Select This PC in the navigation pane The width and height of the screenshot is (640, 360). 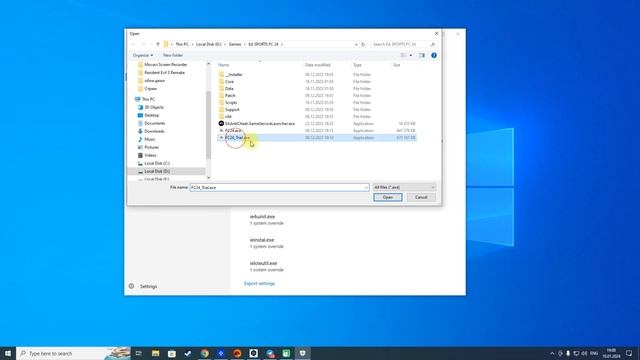[x=148, y=99]
